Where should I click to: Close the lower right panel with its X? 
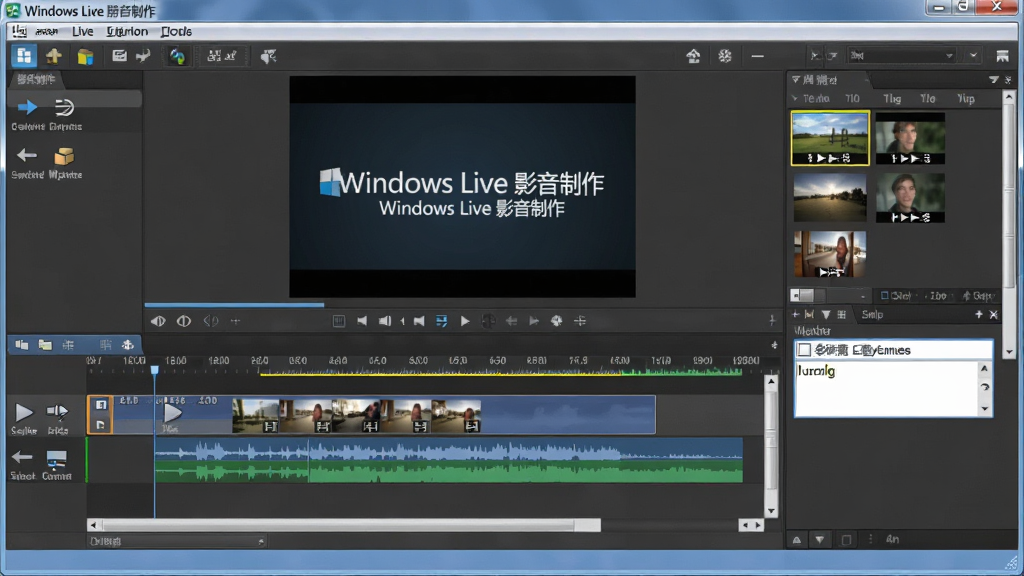pyautogui.click(x=993, y=315)
